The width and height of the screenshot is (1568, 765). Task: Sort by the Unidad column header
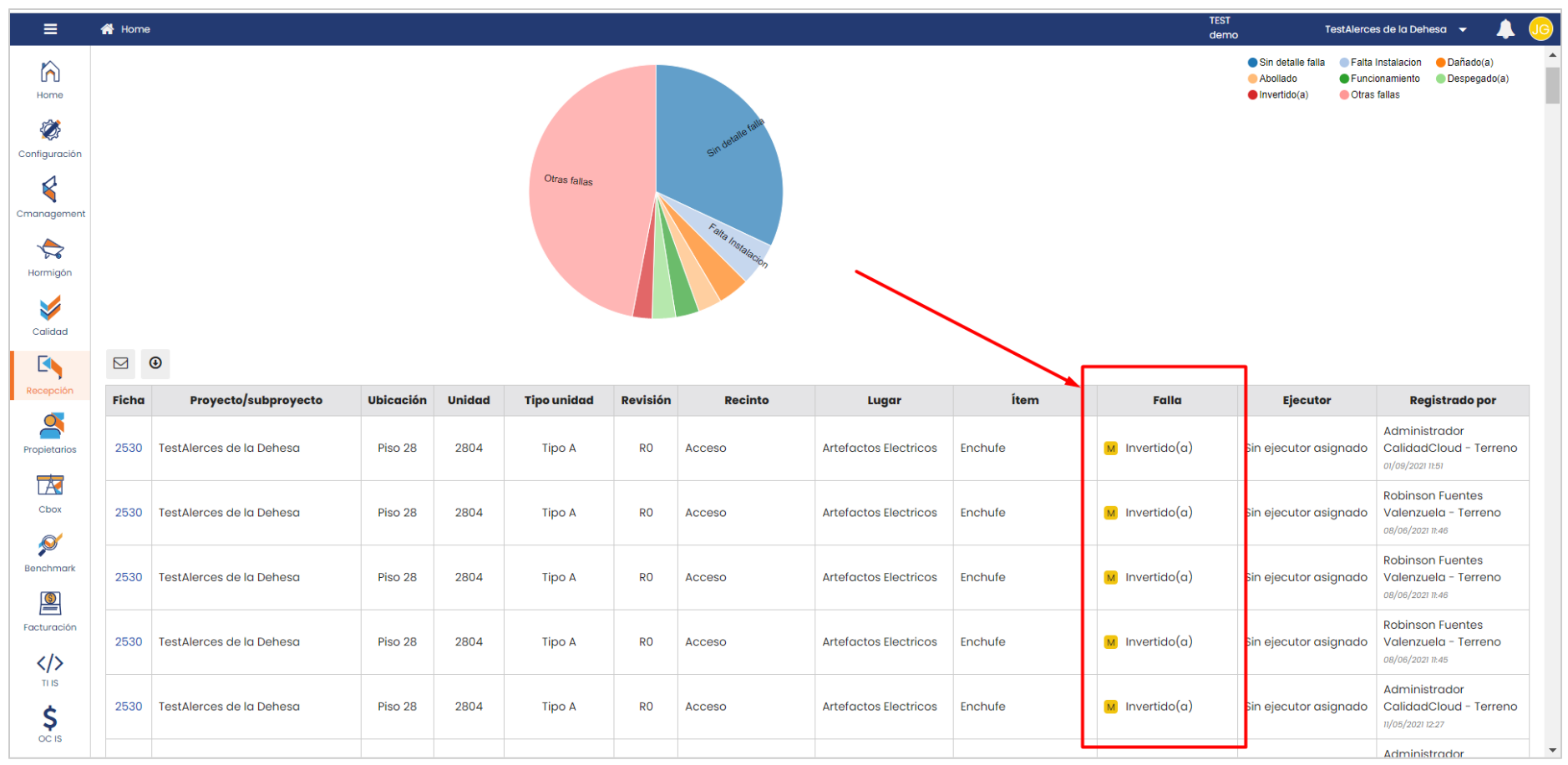click(x=469, y=400)
